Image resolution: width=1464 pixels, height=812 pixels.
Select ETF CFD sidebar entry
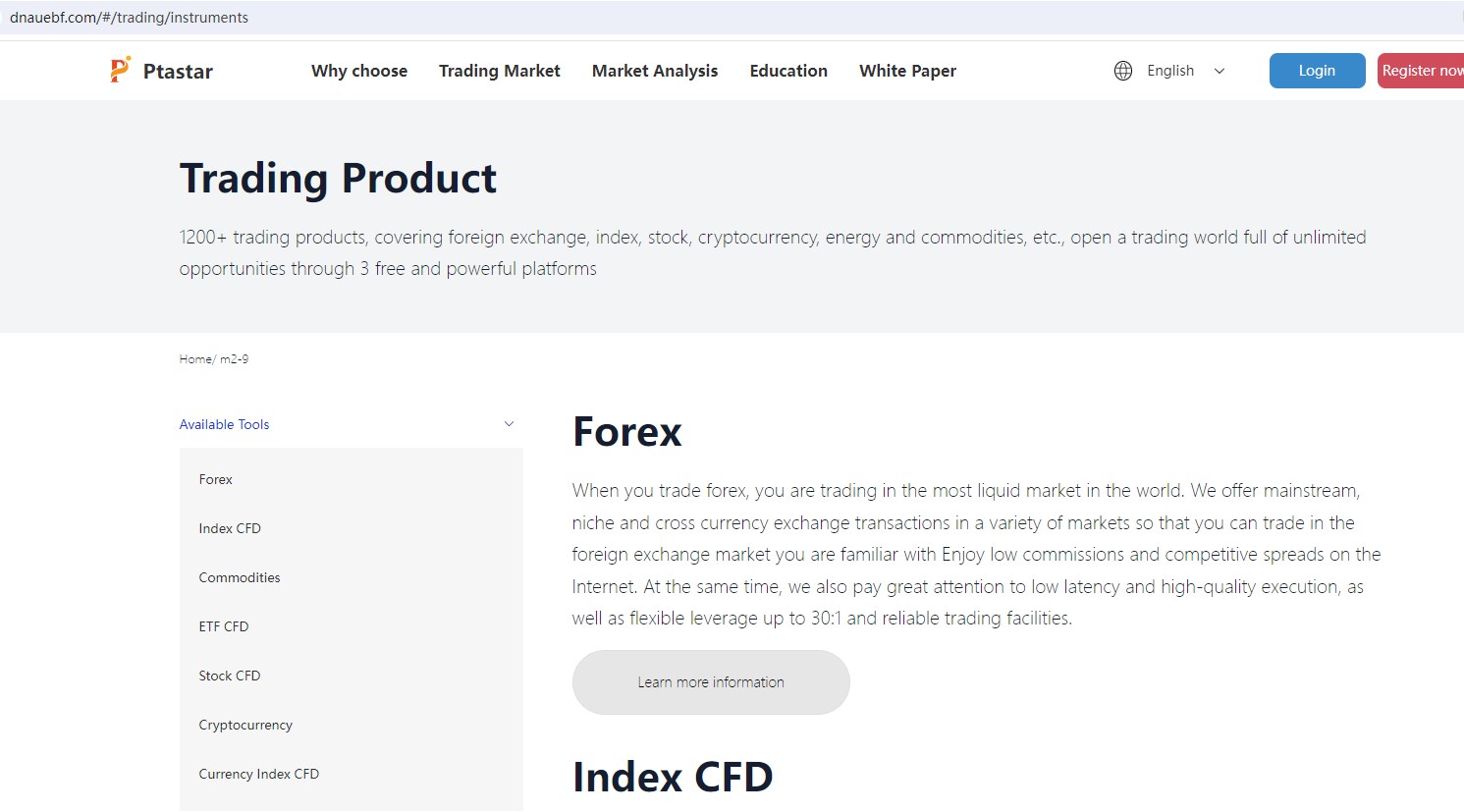(x=224, y=626)
